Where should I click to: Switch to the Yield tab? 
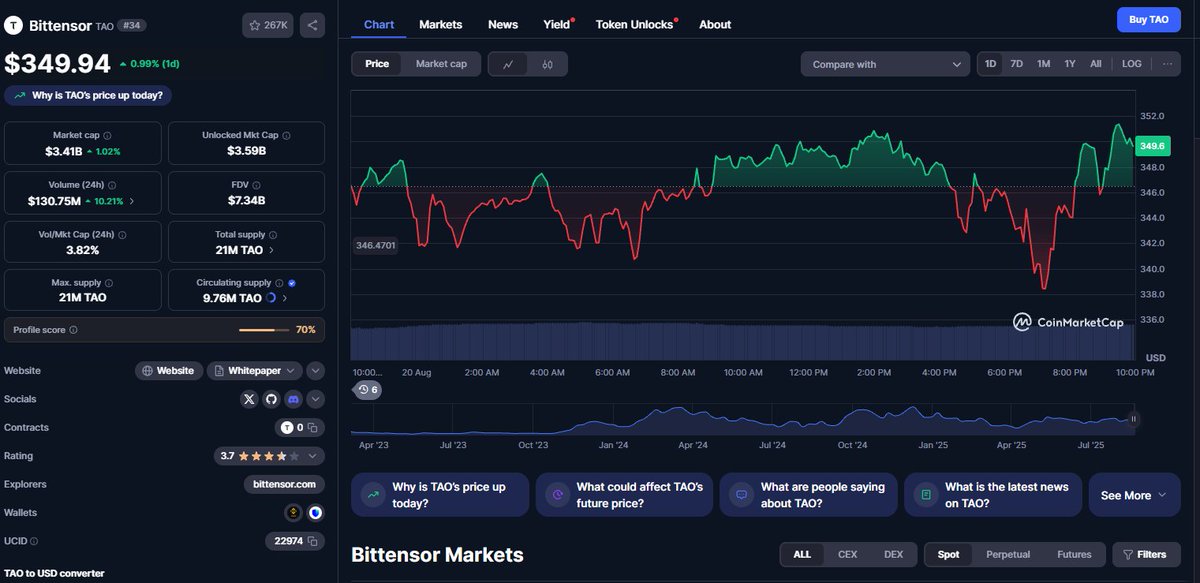(558, 24)
